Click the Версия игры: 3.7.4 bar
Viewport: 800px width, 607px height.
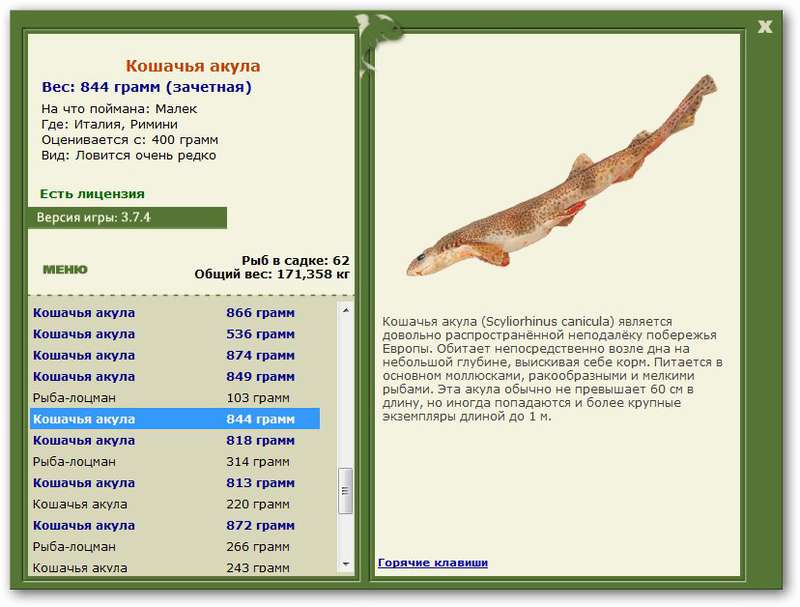tap(127, 218)
